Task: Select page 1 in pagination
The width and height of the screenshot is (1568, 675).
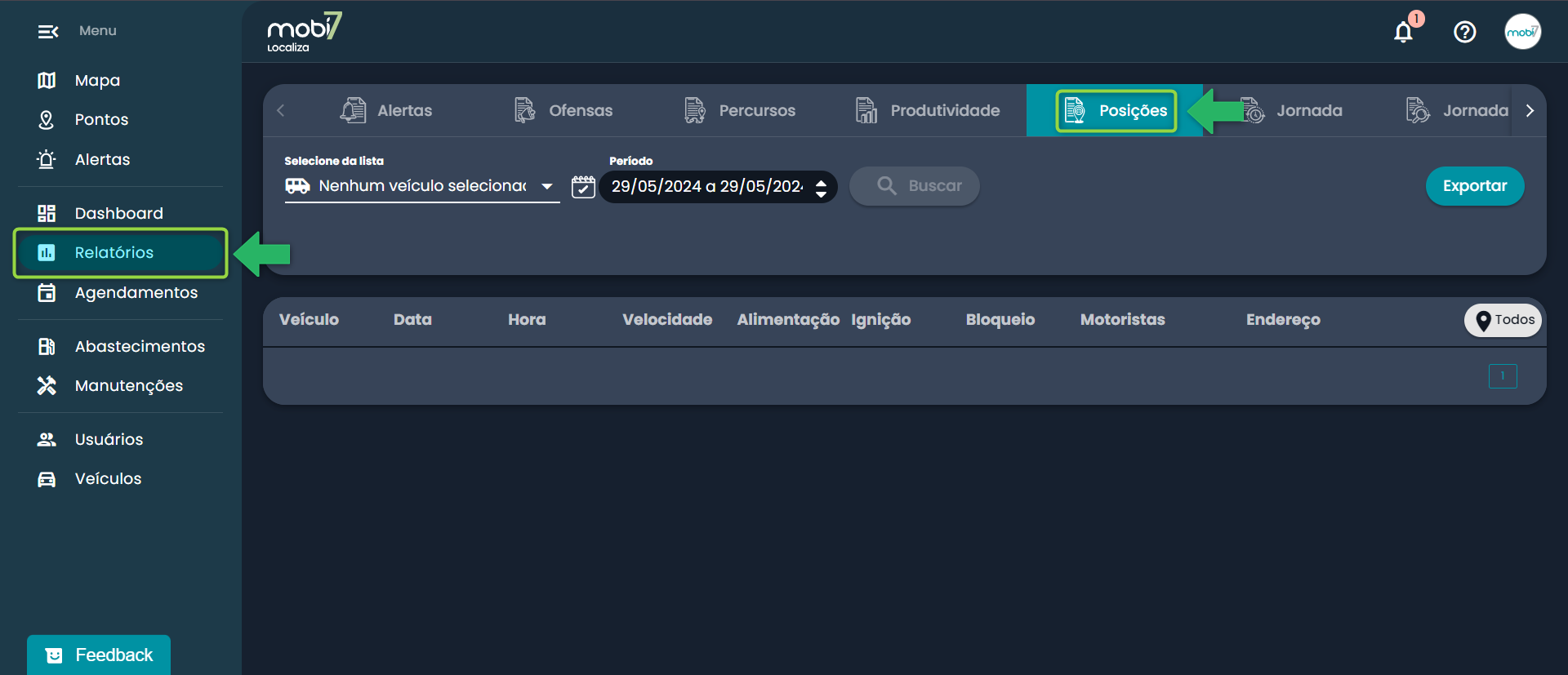Action: (x=1502, y=376)
